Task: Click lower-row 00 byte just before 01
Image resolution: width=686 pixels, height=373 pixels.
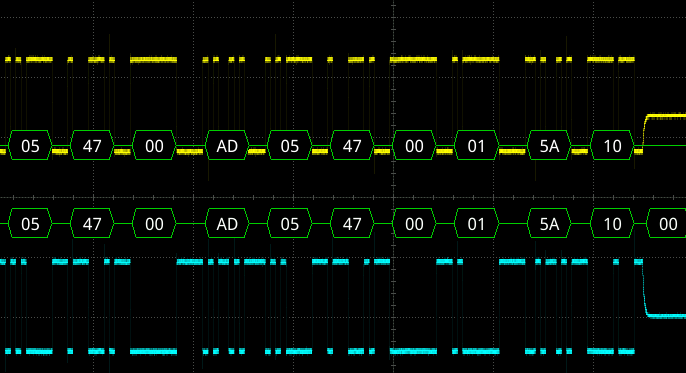Action: (x=414, y=223)
